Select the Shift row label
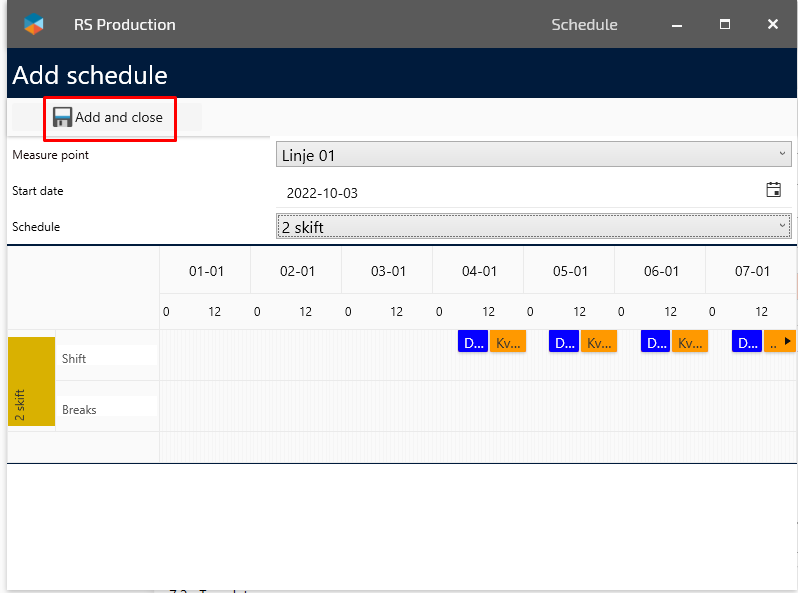This screenshot has height=593, width=798. (75, 358)
